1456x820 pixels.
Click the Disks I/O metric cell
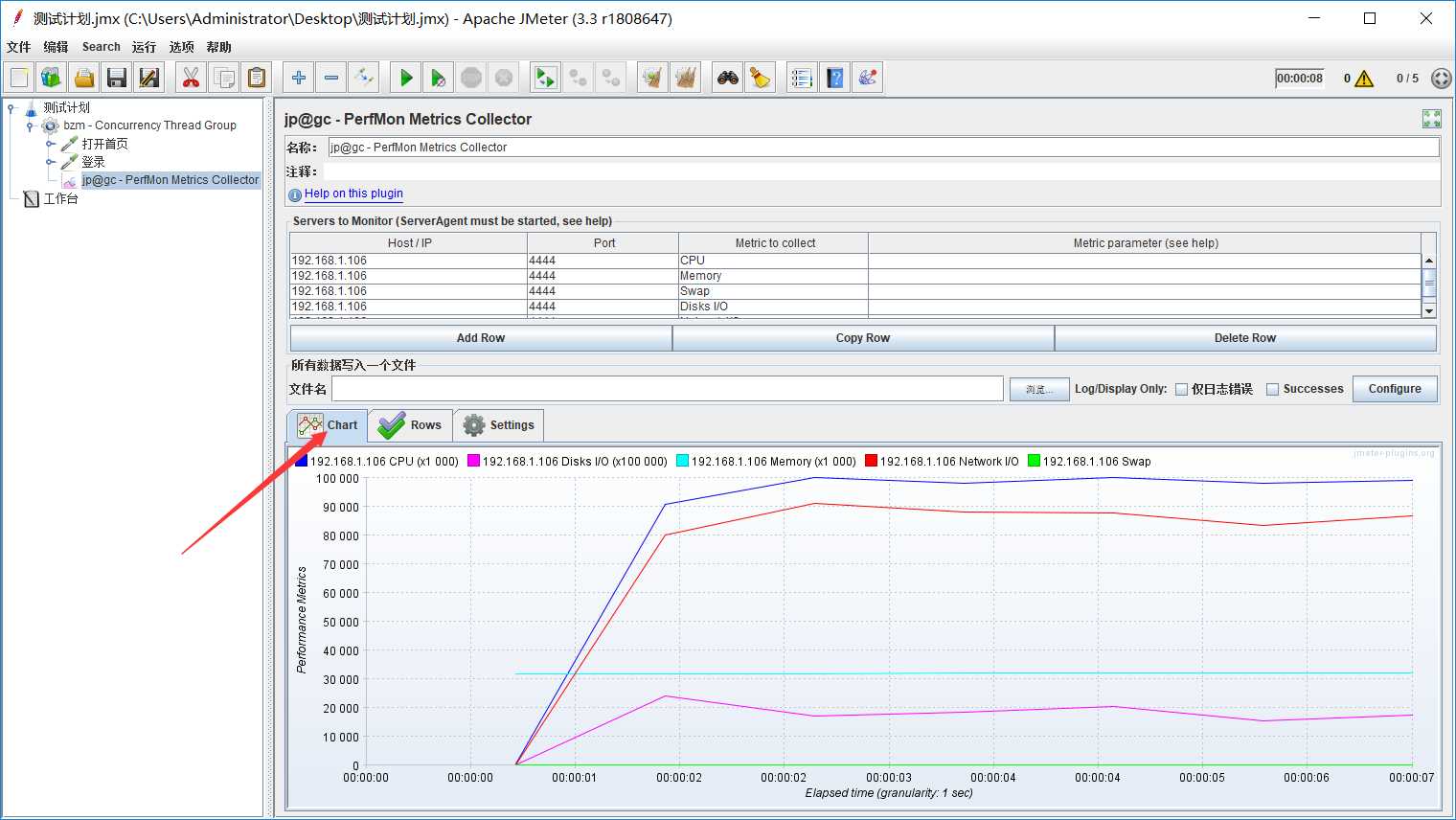(x=773, y=307)
